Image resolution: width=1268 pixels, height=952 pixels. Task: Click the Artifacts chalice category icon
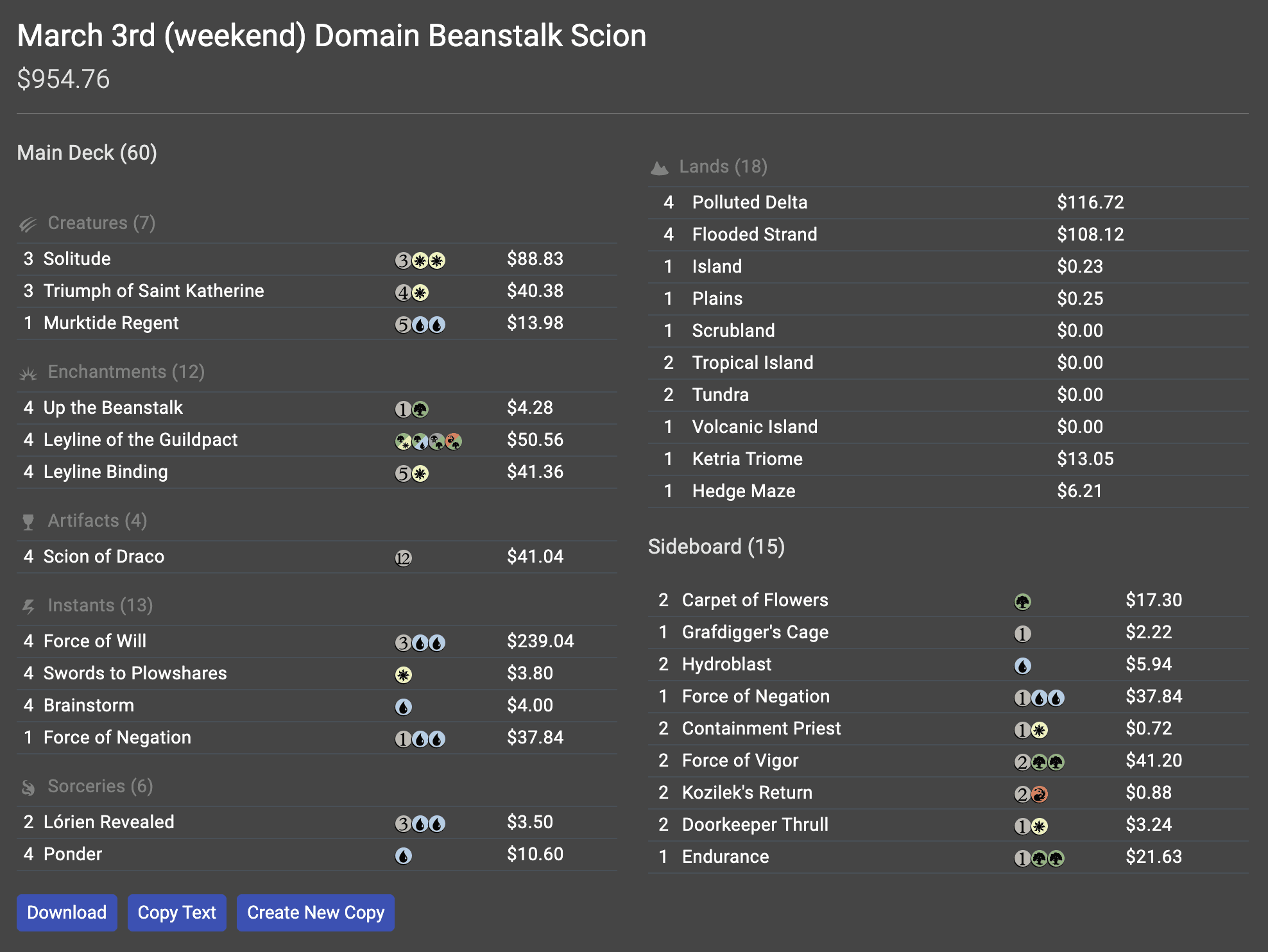tap(28, 522)
